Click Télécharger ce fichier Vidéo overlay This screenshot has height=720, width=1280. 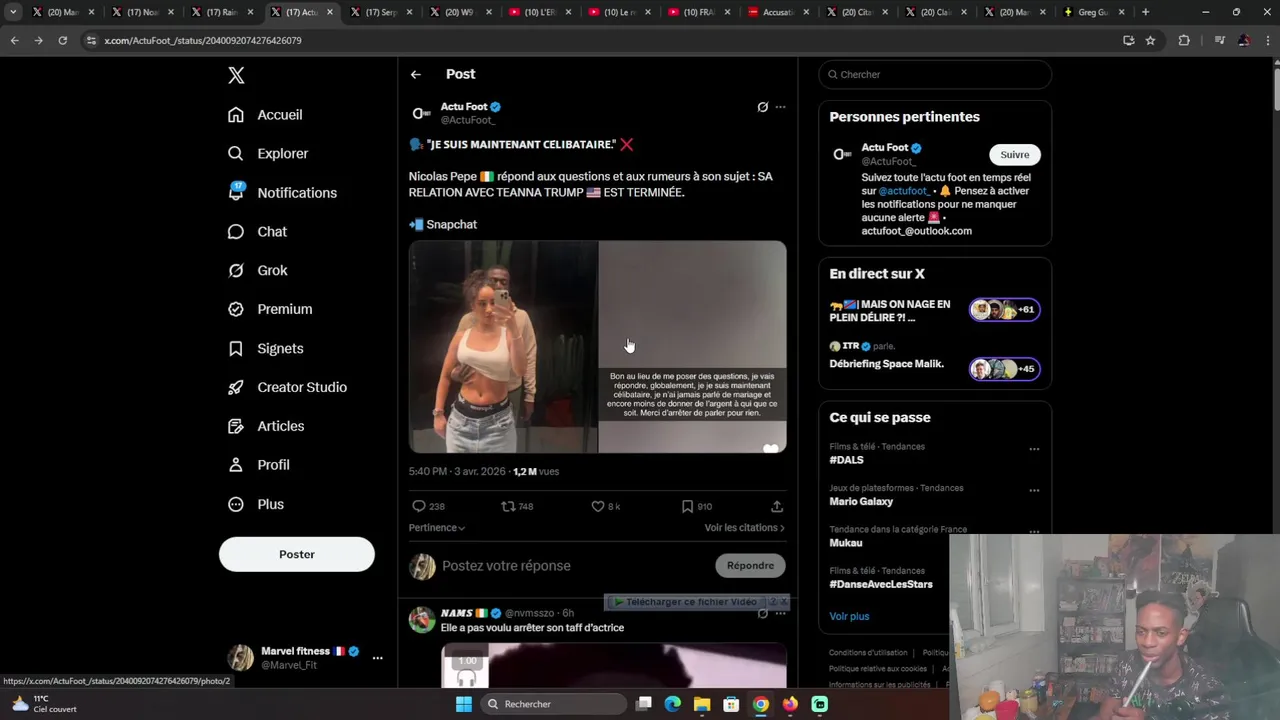[x=687, y=602]
